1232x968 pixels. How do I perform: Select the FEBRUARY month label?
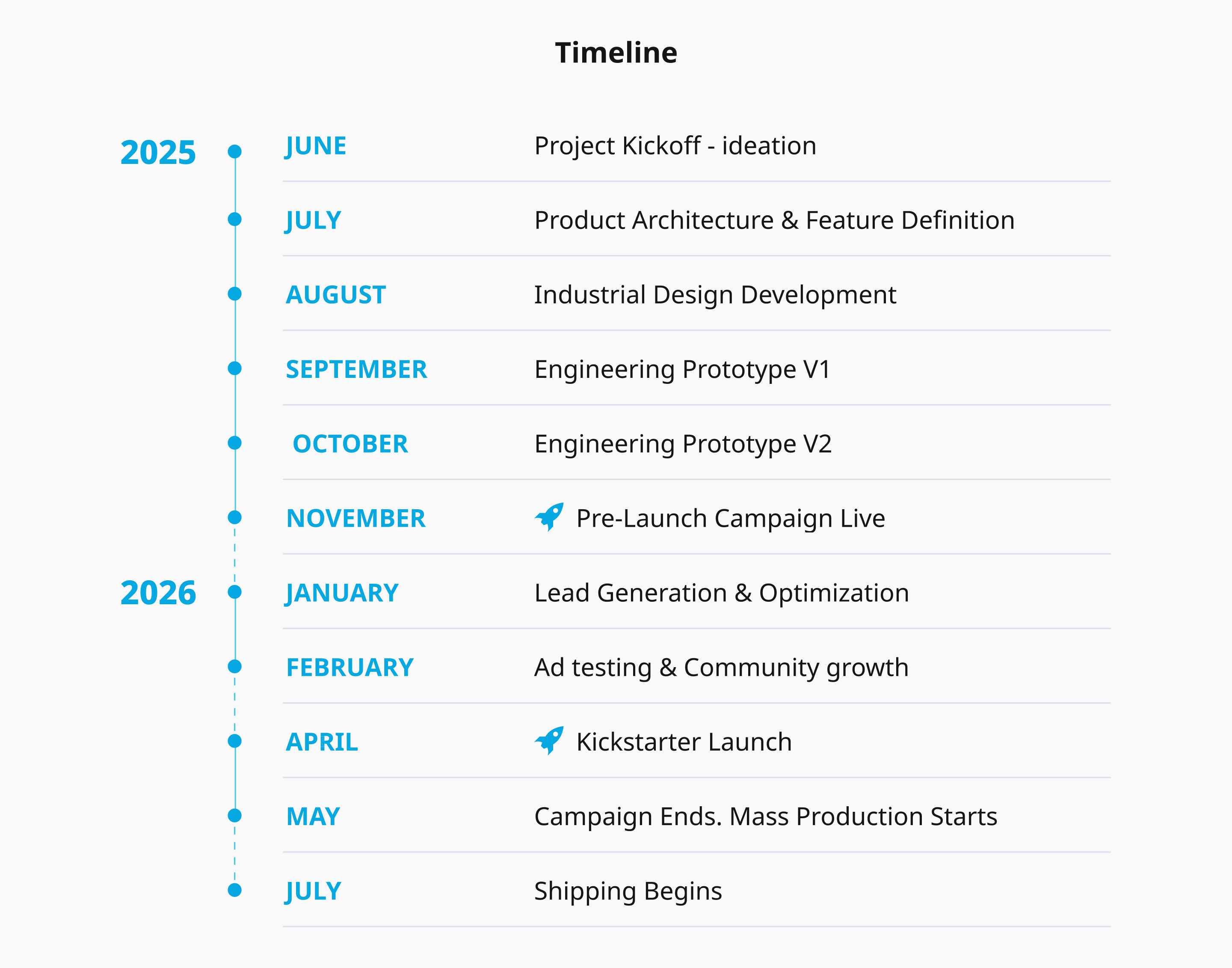(x=349, y=667)
